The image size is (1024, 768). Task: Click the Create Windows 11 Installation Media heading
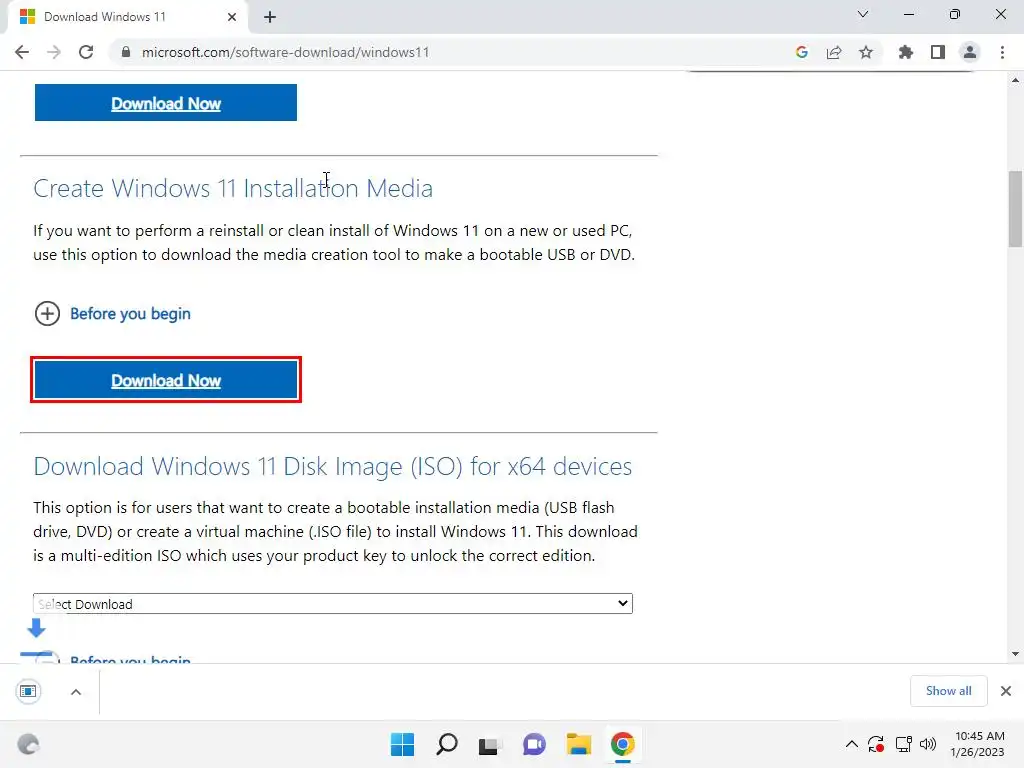[233, 189]
